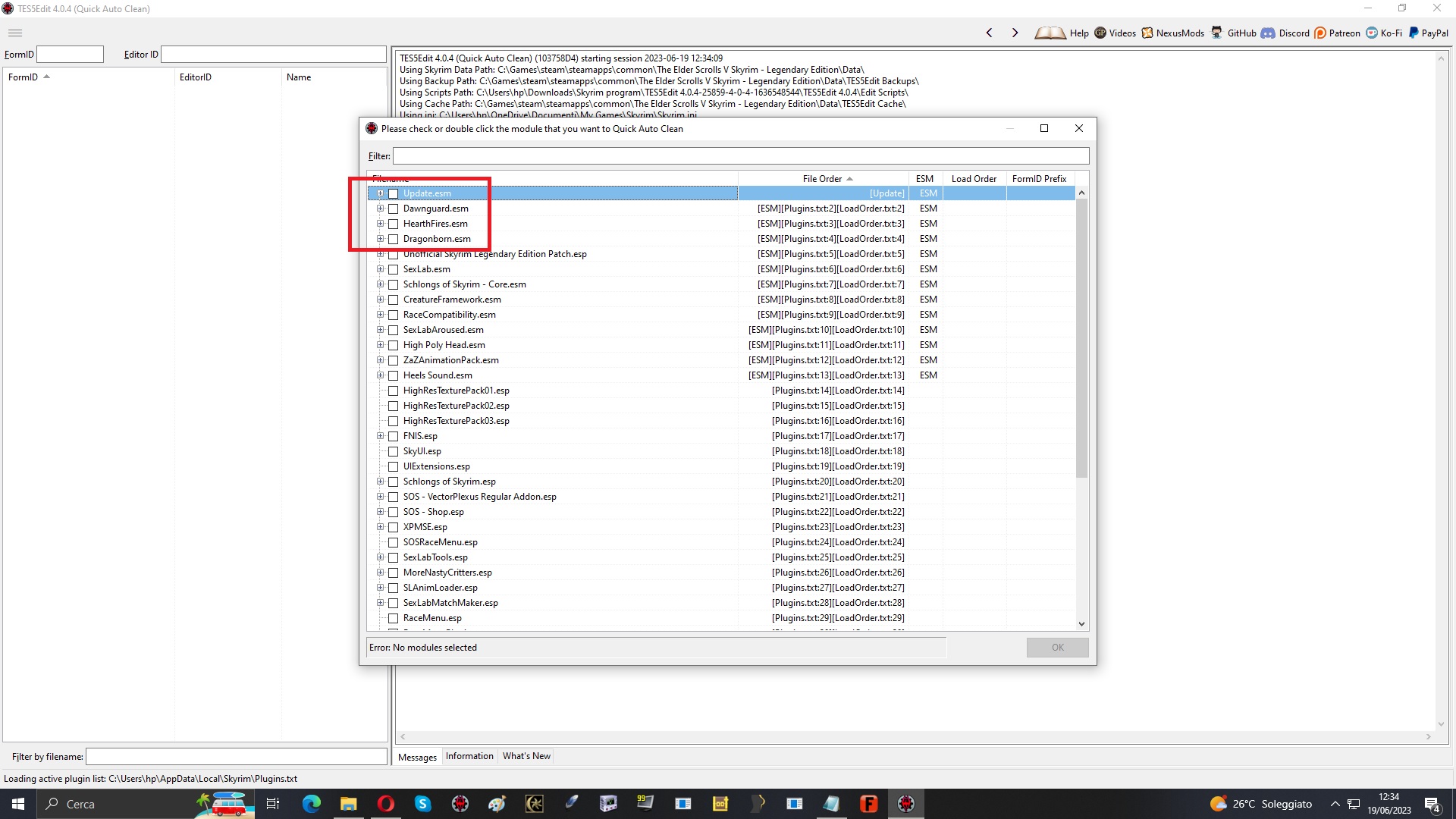Click the OK button in dialog
This screenshot has width=1456, height=819.
tap(1057, 648)
